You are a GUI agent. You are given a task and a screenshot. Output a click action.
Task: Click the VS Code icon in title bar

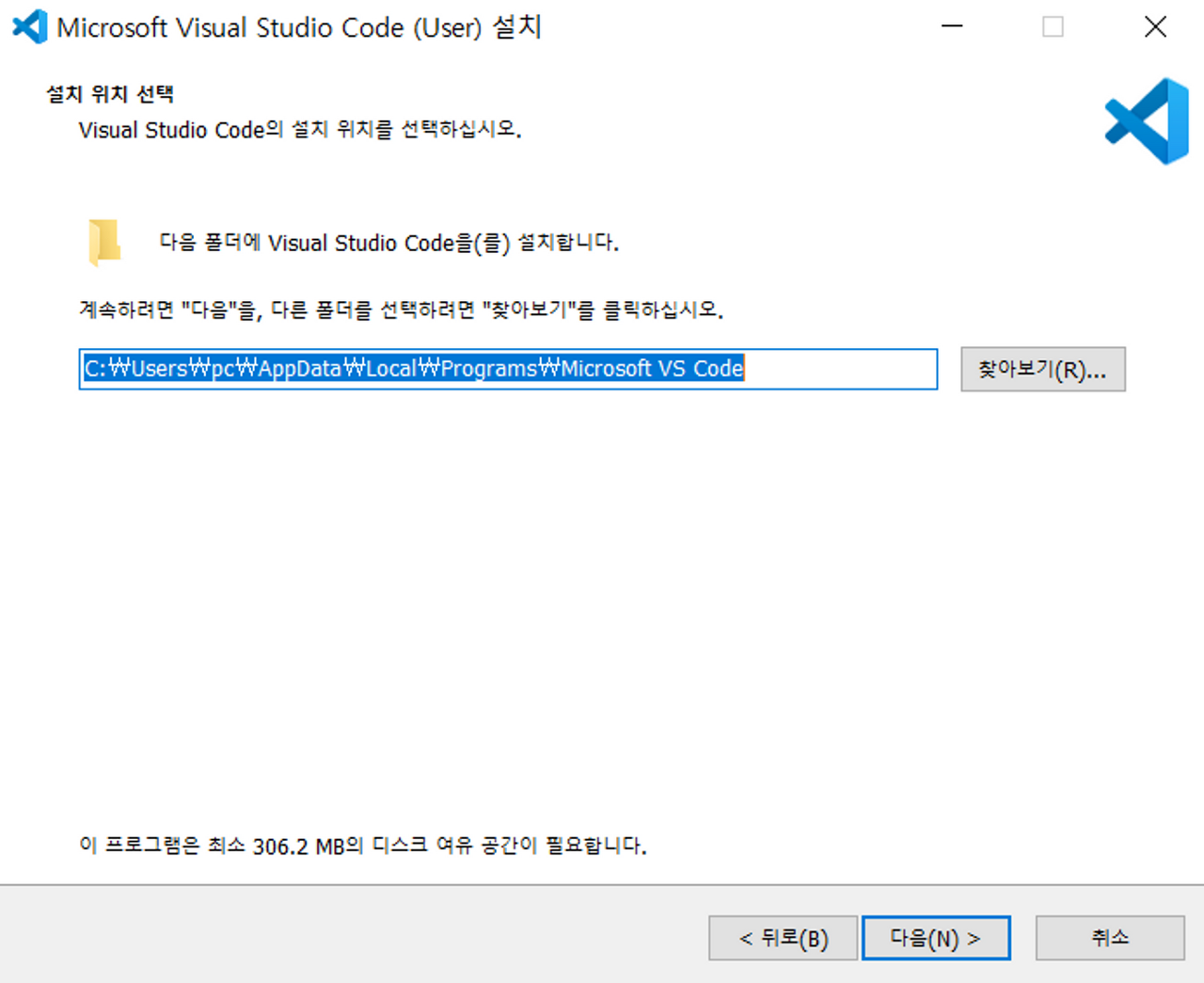tap(29, 26)
